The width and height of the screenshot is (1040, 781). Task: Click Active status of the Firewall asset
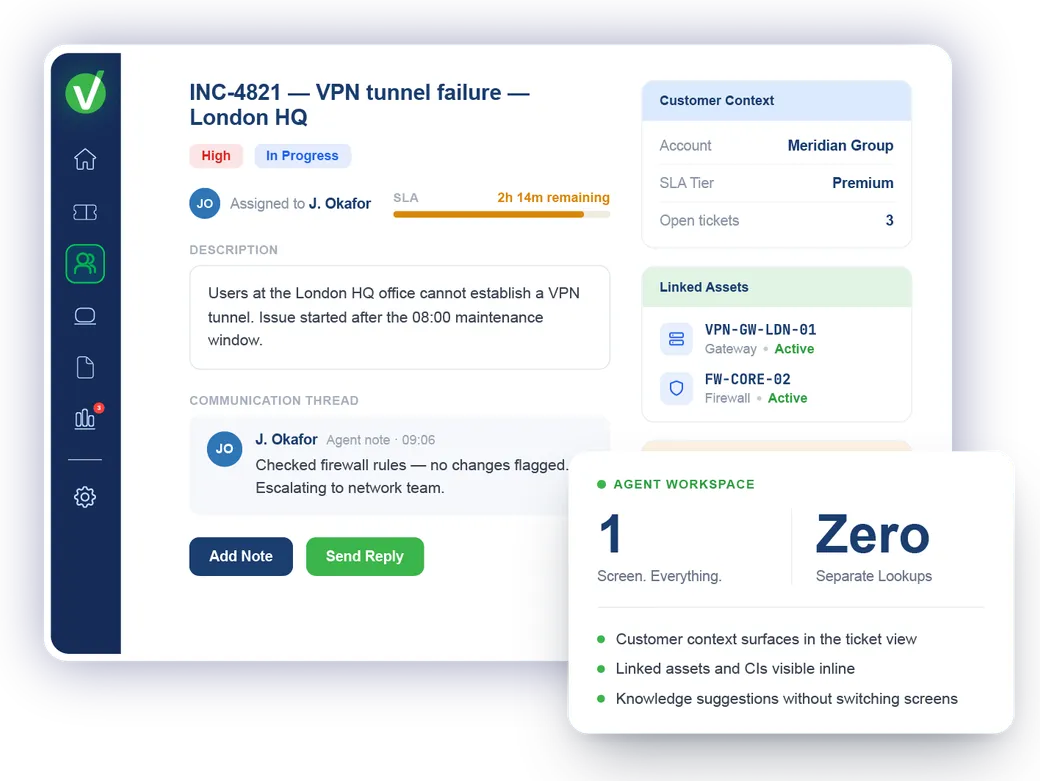point(787,398)
